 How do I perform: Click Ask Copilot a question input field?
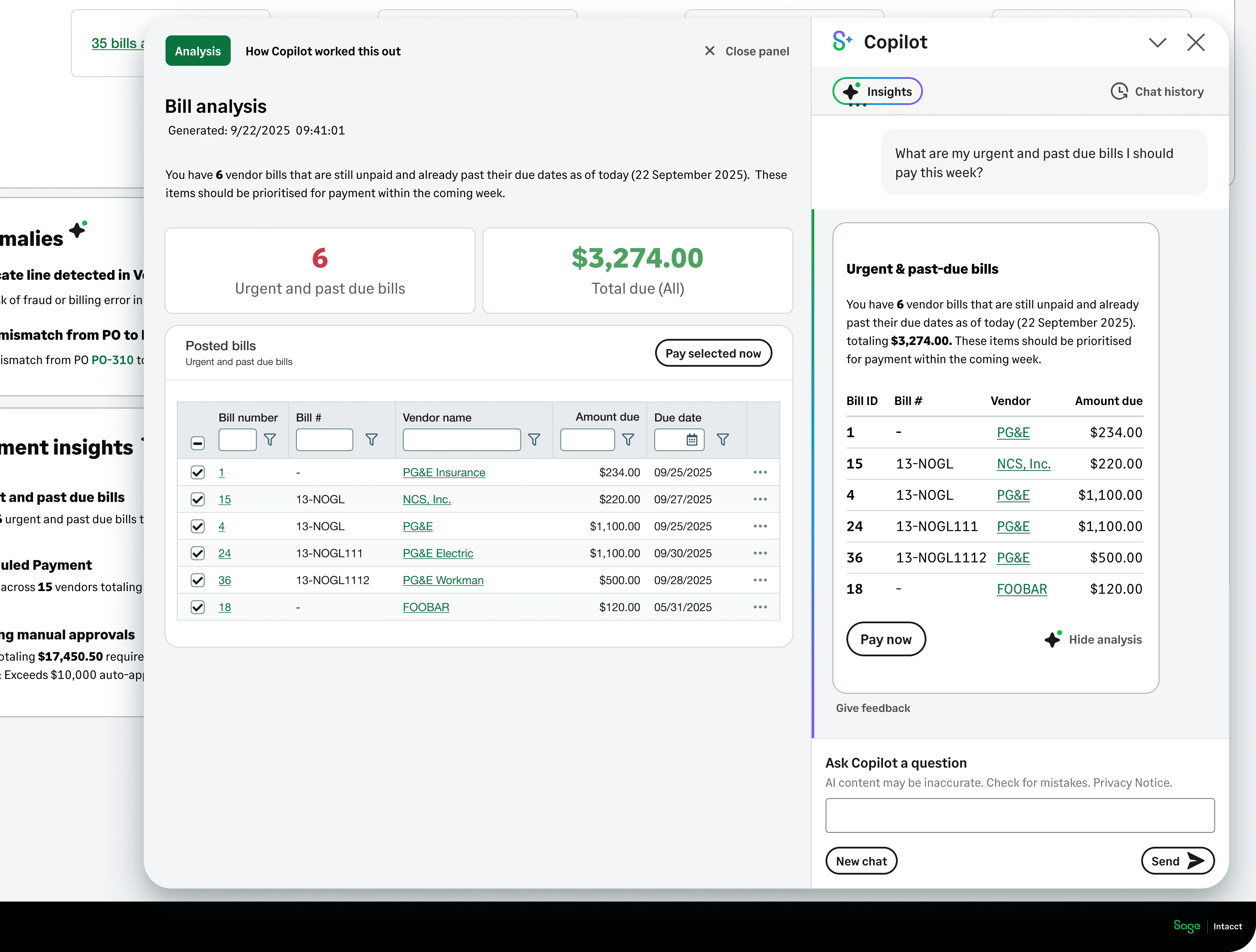(1019, 816)
